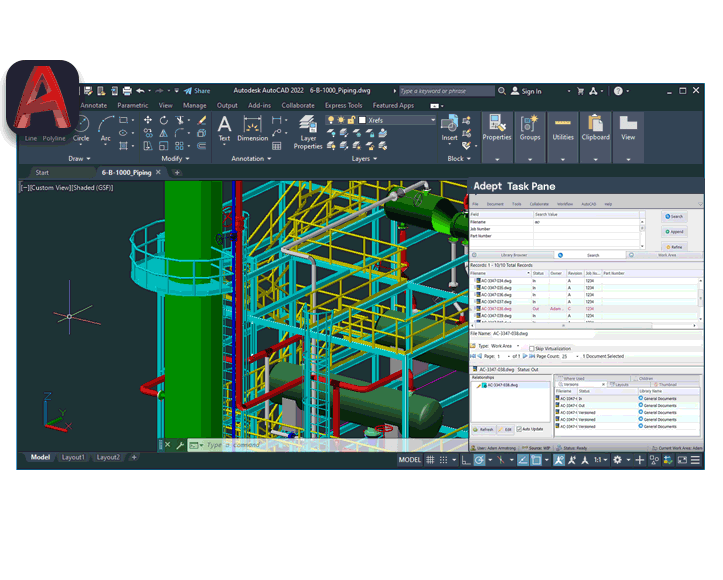
Task: Open the Manage ribbon tab
Action: [195, 106]
